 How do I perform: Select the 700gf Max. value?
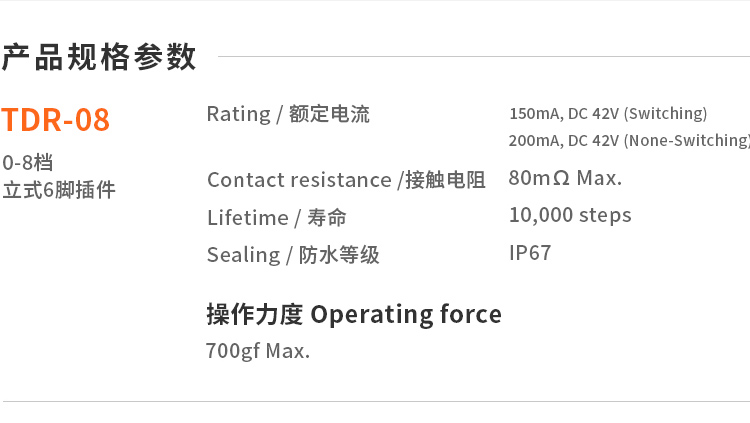pyautogui.click(x=257, y=351)
